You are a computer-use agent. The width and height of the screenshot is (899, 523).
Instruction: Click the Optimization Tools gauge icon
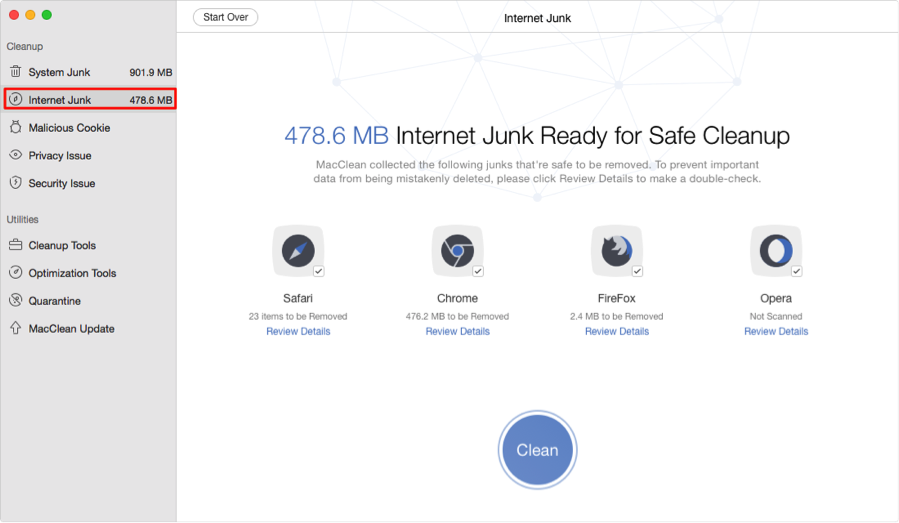click(x=15, y=272)
